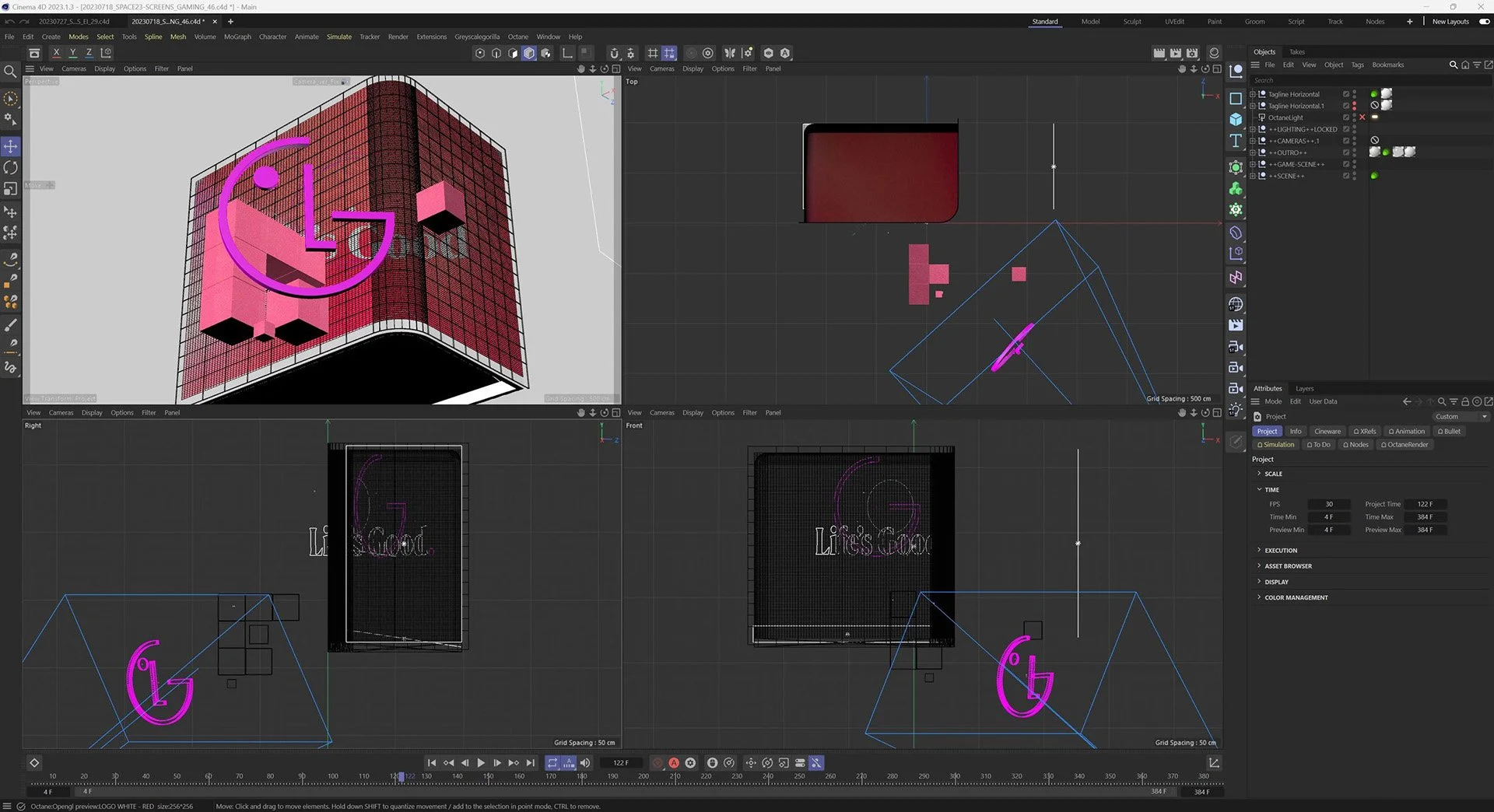Open Render to Picture Viewer clapperboard
The image size is (1494, 812).
coord(1176,53)
